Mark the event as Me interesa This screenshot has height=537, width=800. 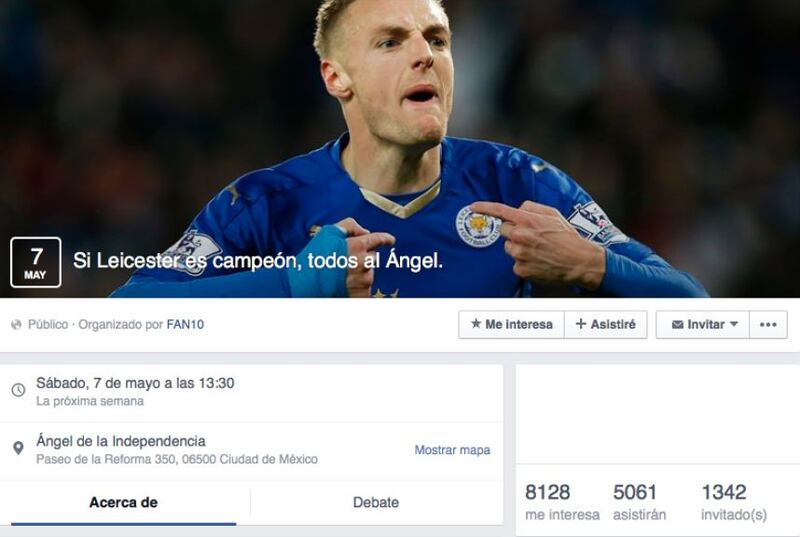coord(511,324)
